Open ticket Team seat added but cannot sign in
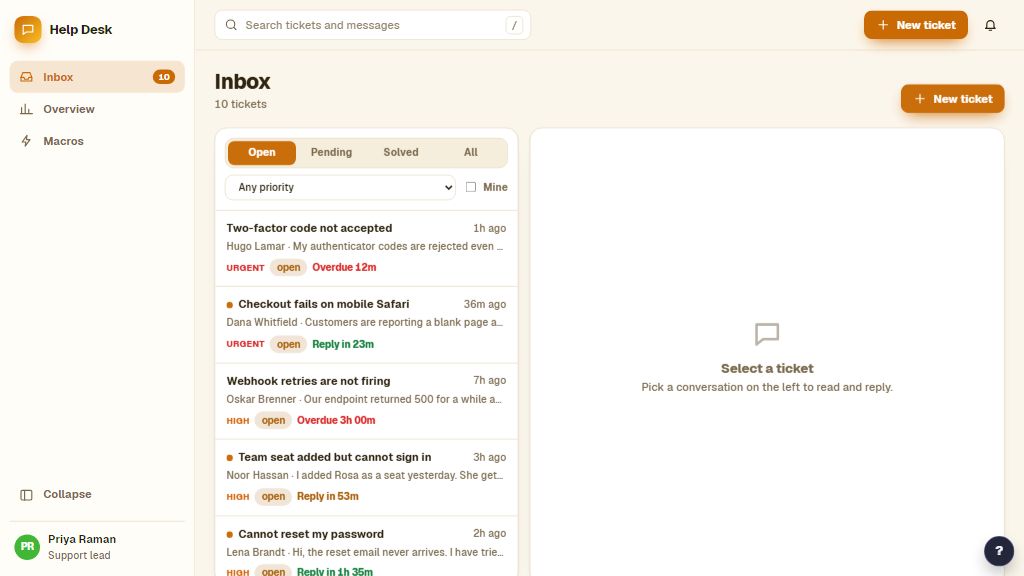1024x576 pixels. coord(366,477)
